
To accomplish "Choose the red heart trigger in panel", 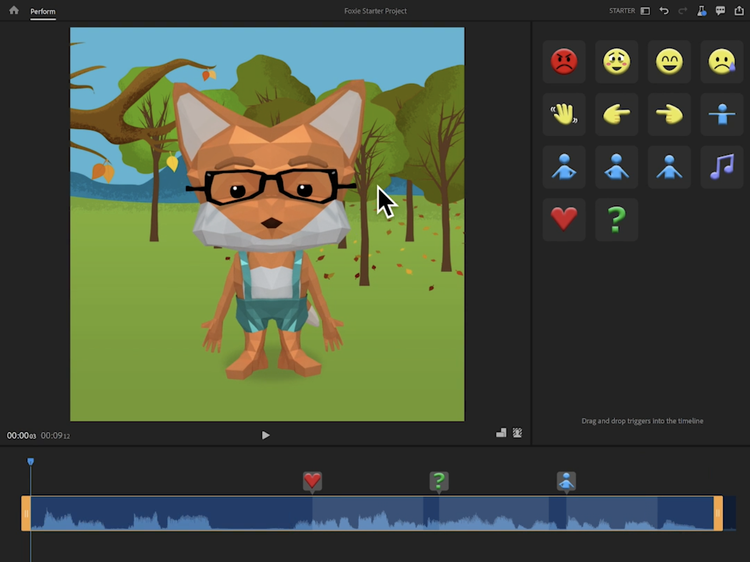I will 564,219.
